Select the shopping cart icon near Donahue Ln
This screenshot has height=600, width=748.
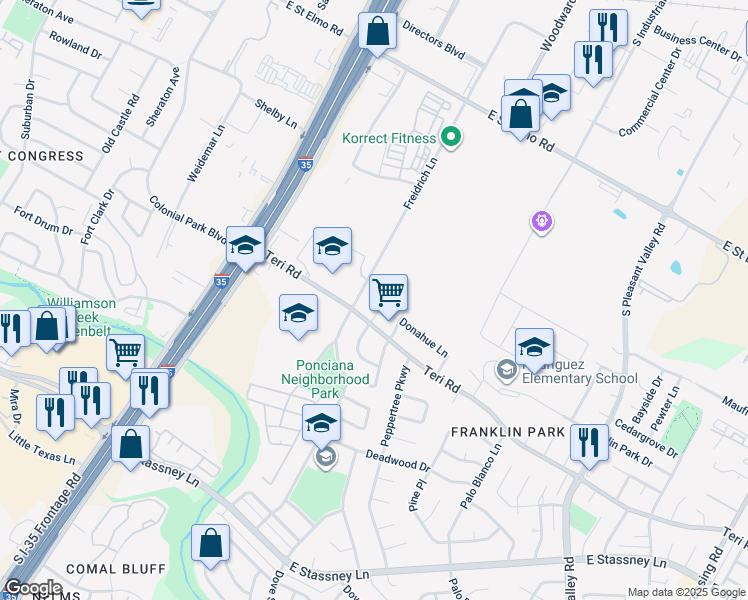click(388, 293)
